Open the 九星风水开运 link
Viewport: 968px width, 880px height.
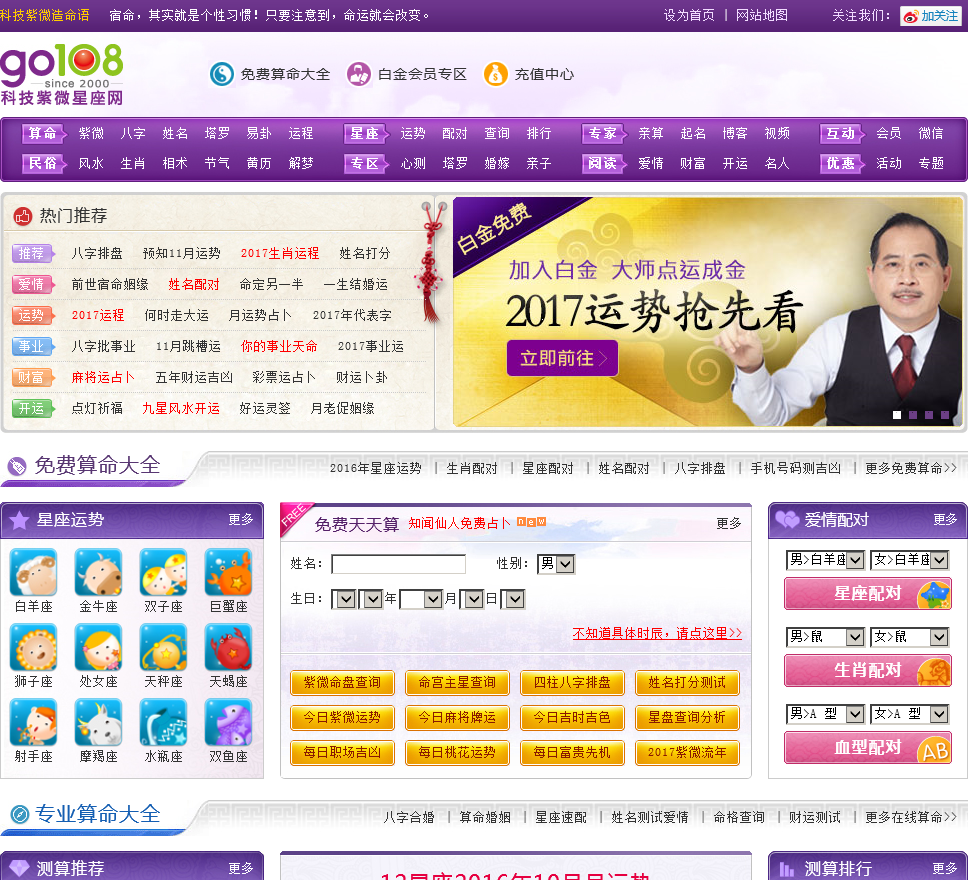click(181, 408)
